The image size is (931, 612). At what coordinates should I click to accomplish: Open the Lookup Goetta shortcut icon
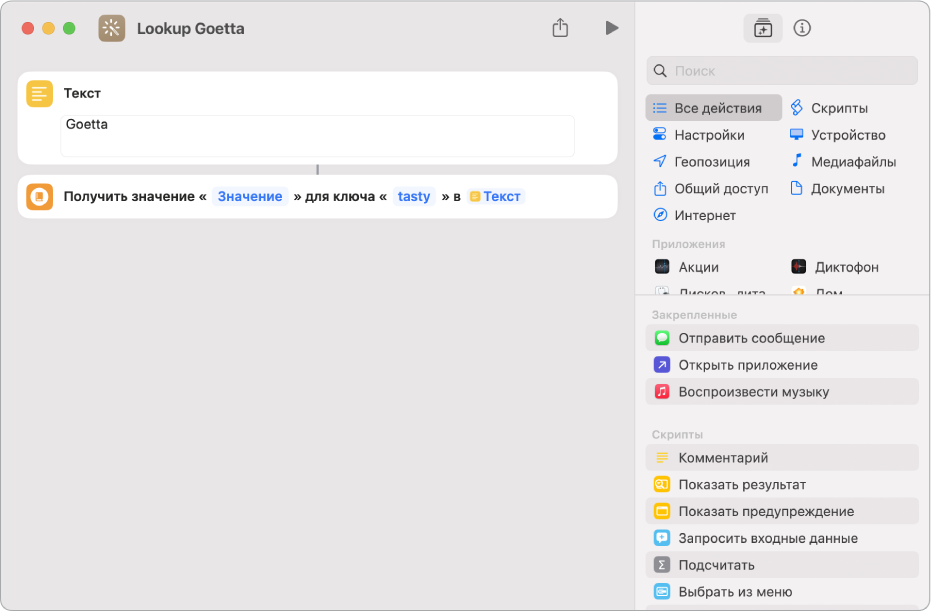112,28
